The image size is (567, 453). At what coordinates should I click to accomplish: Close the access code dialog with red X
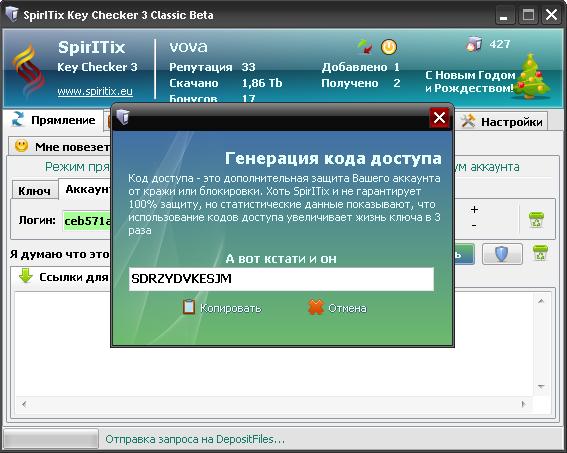point(439,117)
